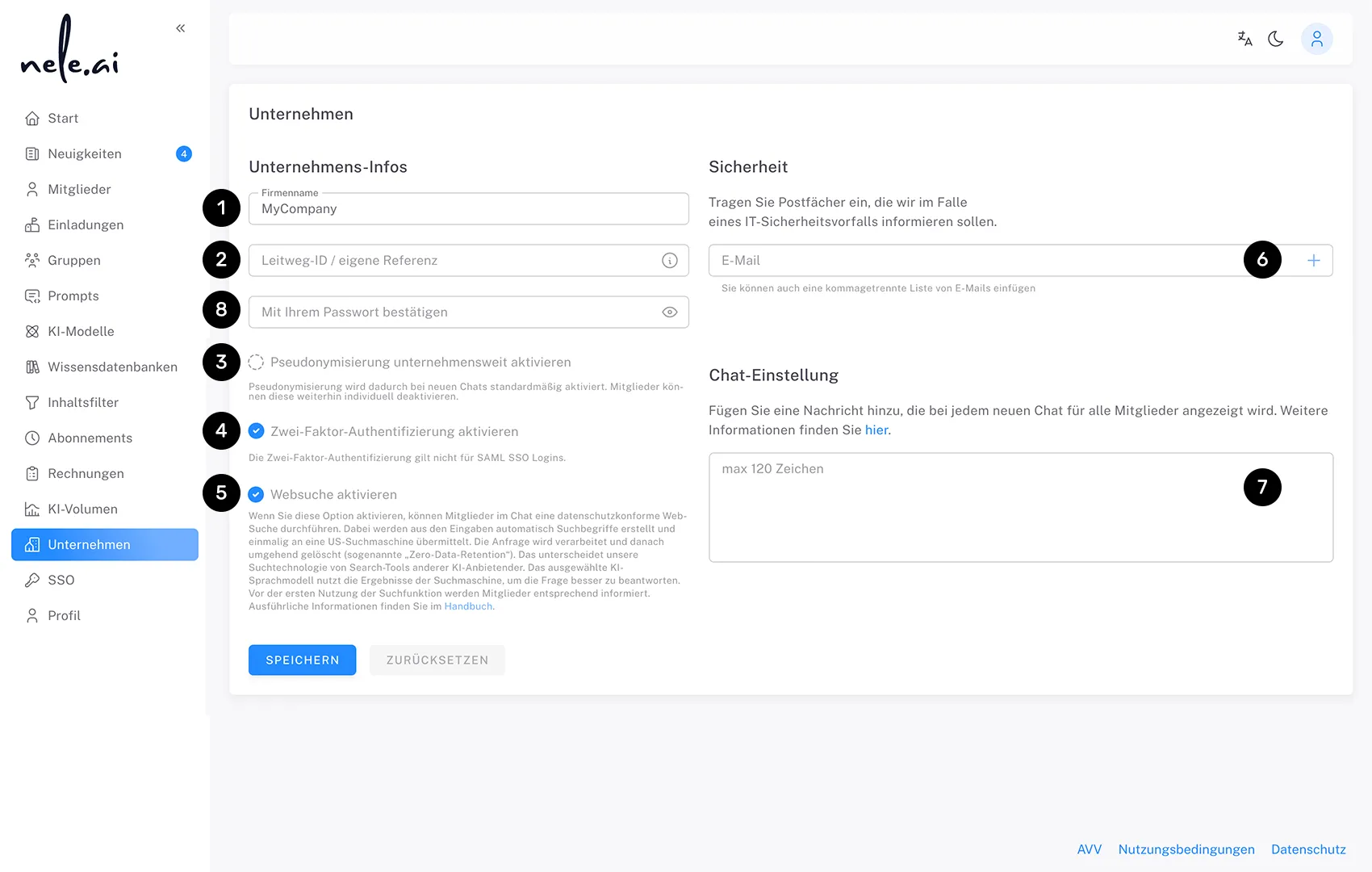The image size is (1372, 872).
Task: Open the user profile avatar menu
Action: pyautogui.click(x=1317, y=38)
